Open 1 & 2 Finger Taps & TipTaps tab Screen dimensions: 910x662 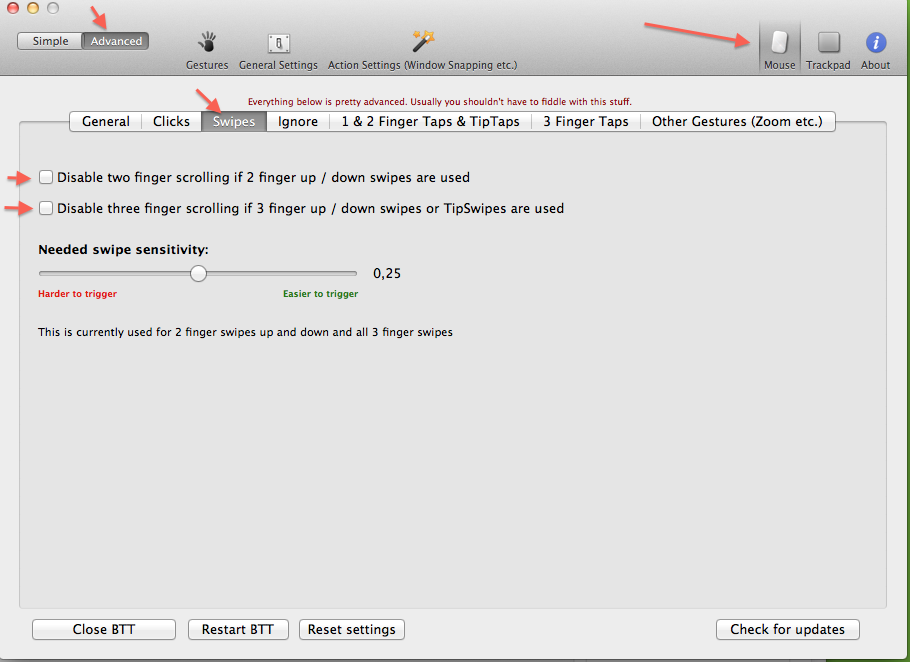tap(430, 121)
